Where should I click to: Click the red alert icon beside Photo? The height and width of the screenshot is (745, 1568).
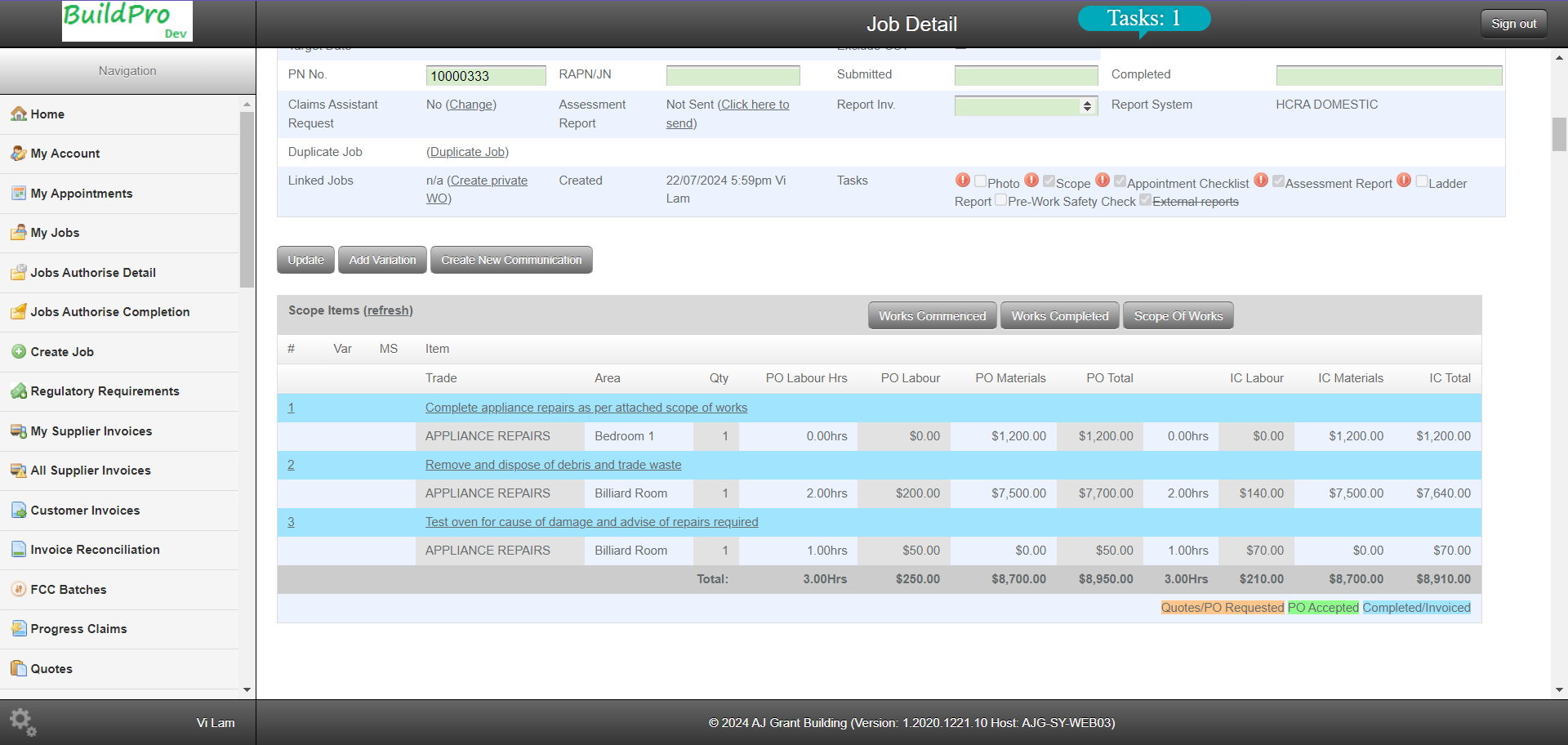point(963,180)
